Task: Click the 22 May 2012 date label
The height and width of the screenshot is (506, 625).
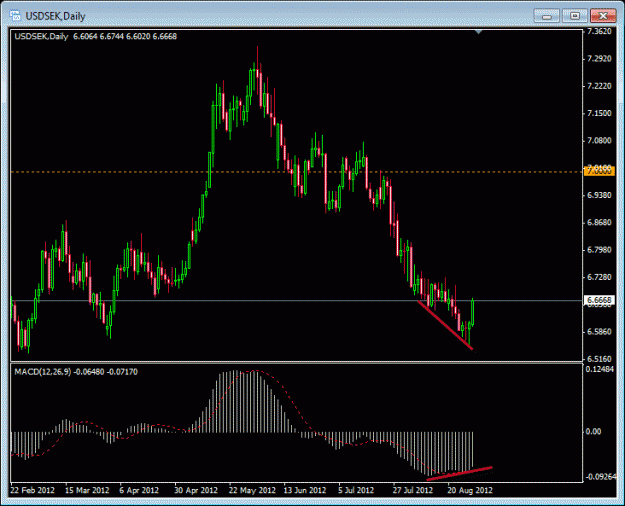Action: coord(253,490)
